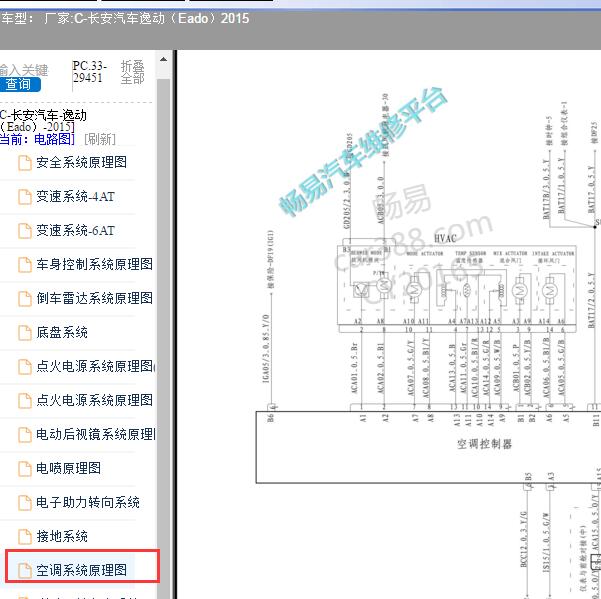Open 接地系统 entry
Viewport: 601px width, 599px height.
[62, 536]
